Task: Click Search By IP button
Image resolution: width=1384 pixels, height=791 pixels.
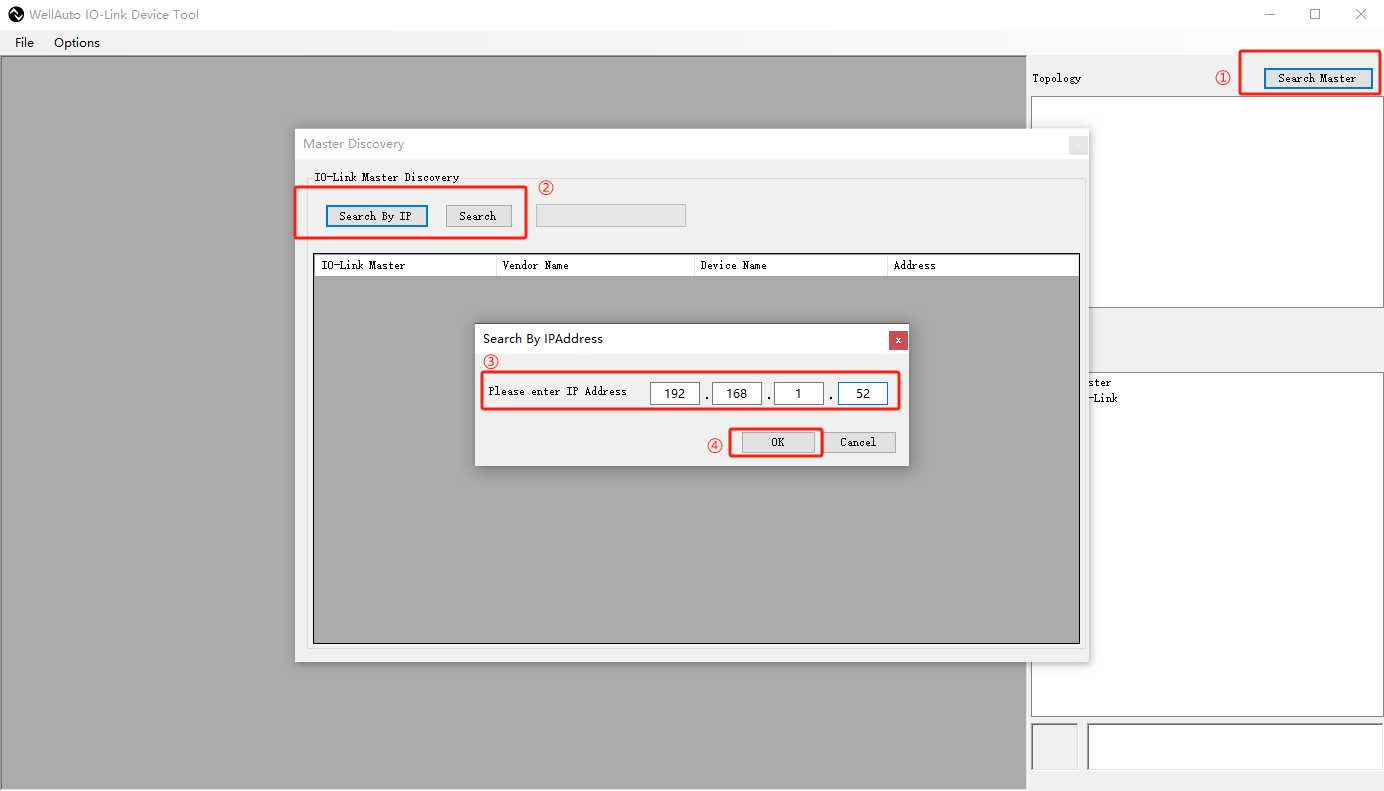Action: [x=376, y=216]
